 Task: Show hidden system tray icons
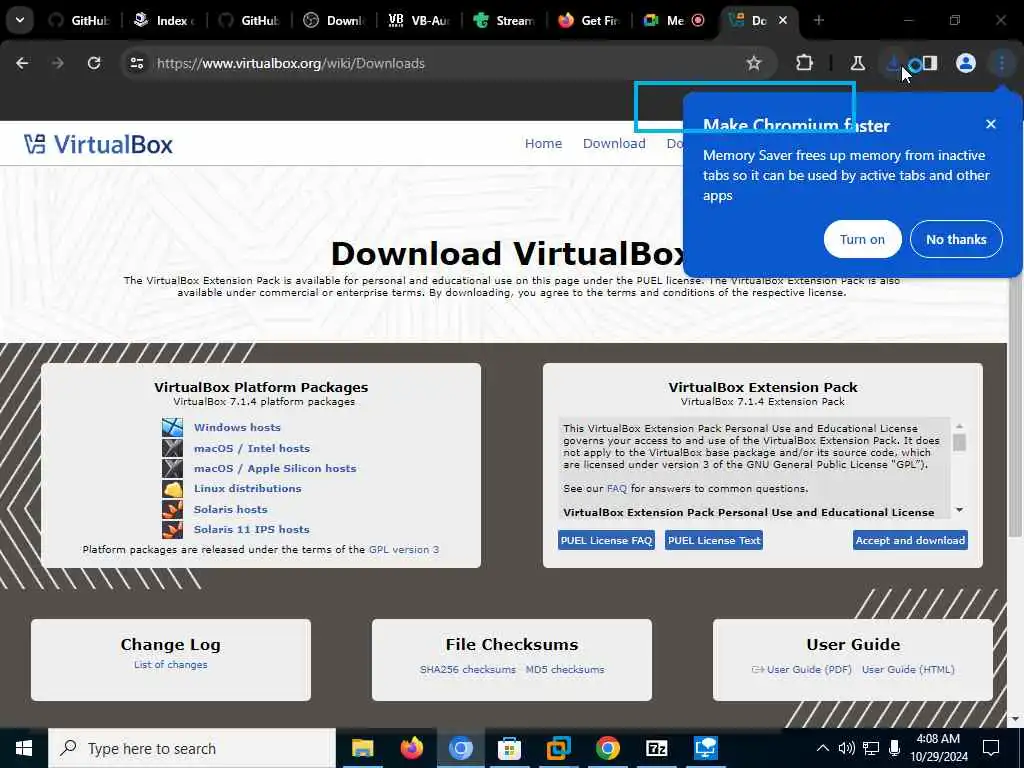point(823,748)
